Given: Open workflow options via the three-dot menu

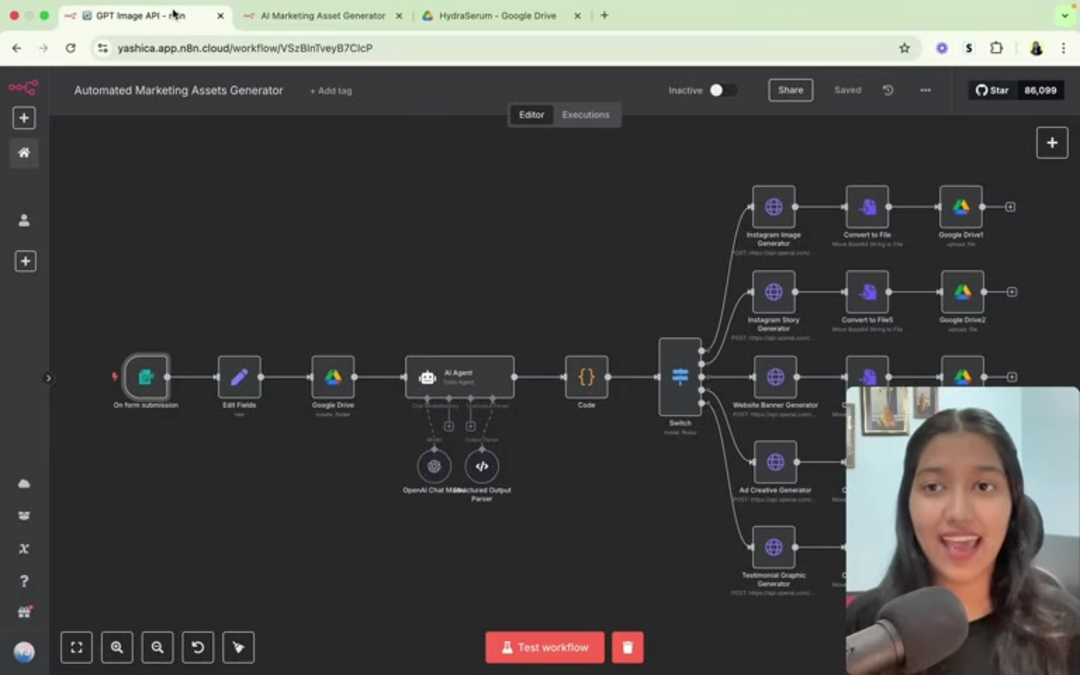Looking at the screenshot, I should tap(925, 90).
